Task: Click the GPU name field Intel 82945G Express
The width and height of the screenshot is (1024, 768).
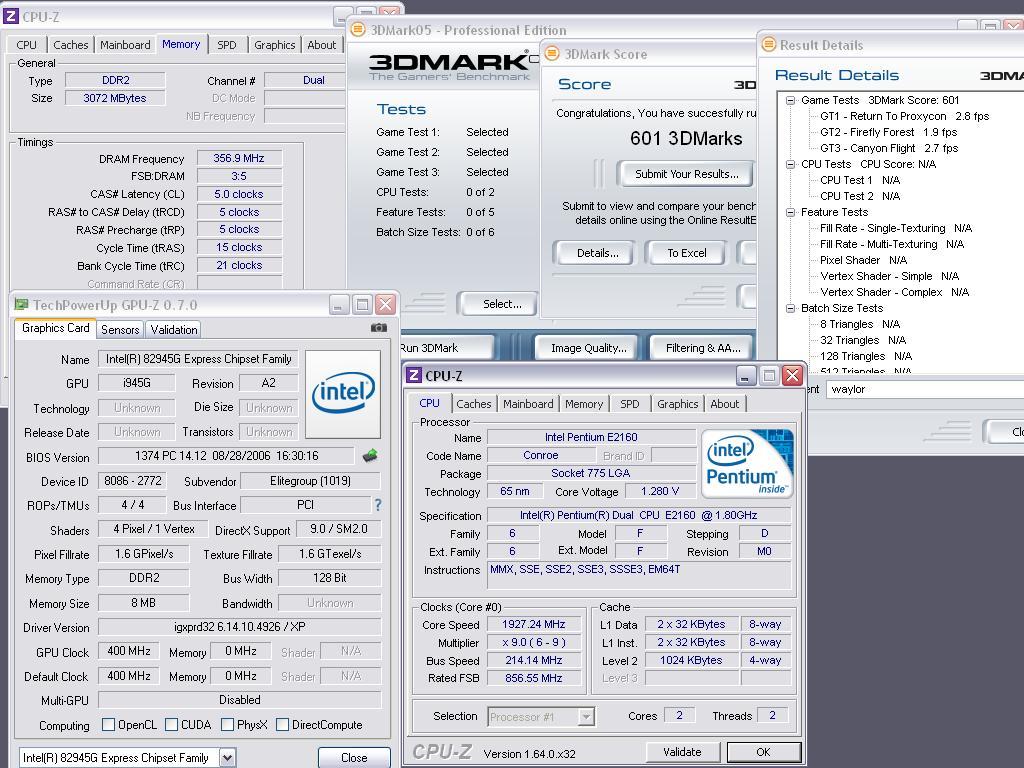Action: pyautogui.click(x=199, y=359)
